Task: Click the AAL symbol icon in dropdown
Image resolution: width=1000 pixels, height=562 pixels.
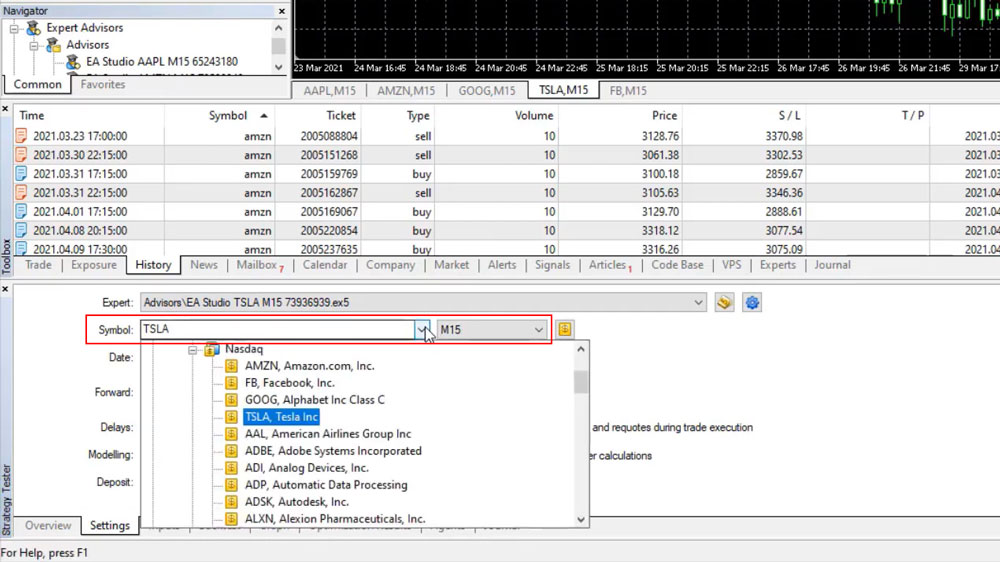Action: coord(232,434)
